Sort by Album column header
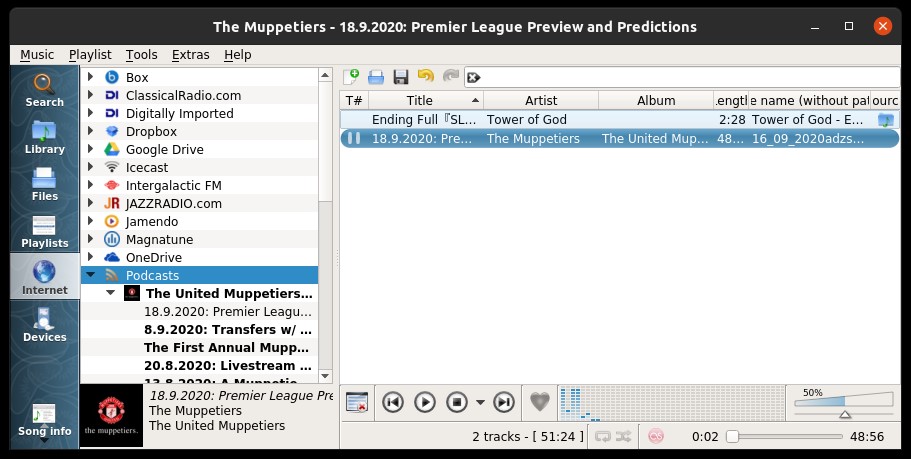The height and width of the screenshot is (459, 911). [x=656, y=101]
